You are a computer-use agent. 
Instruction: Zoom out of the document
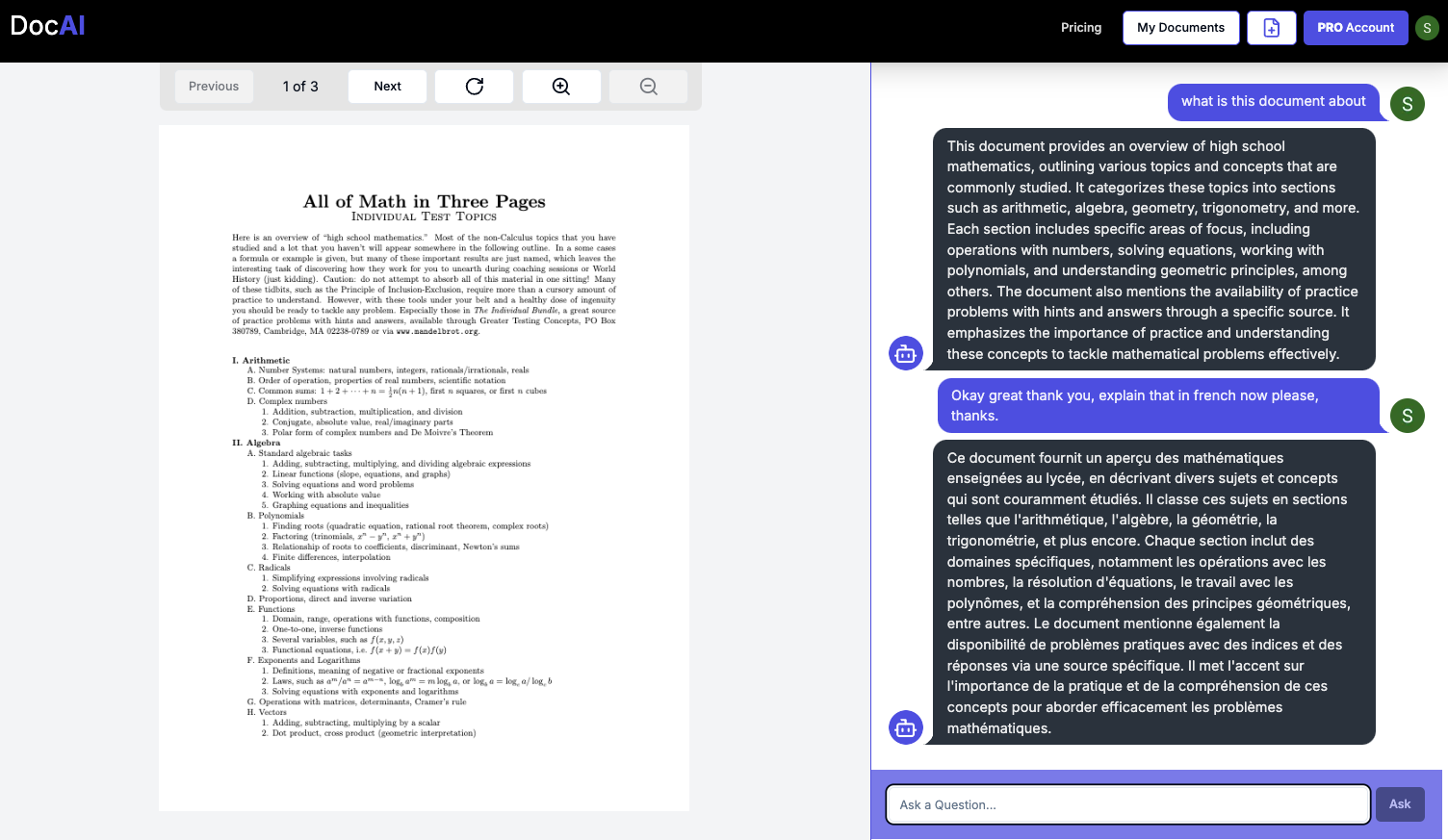click(649, 87)
